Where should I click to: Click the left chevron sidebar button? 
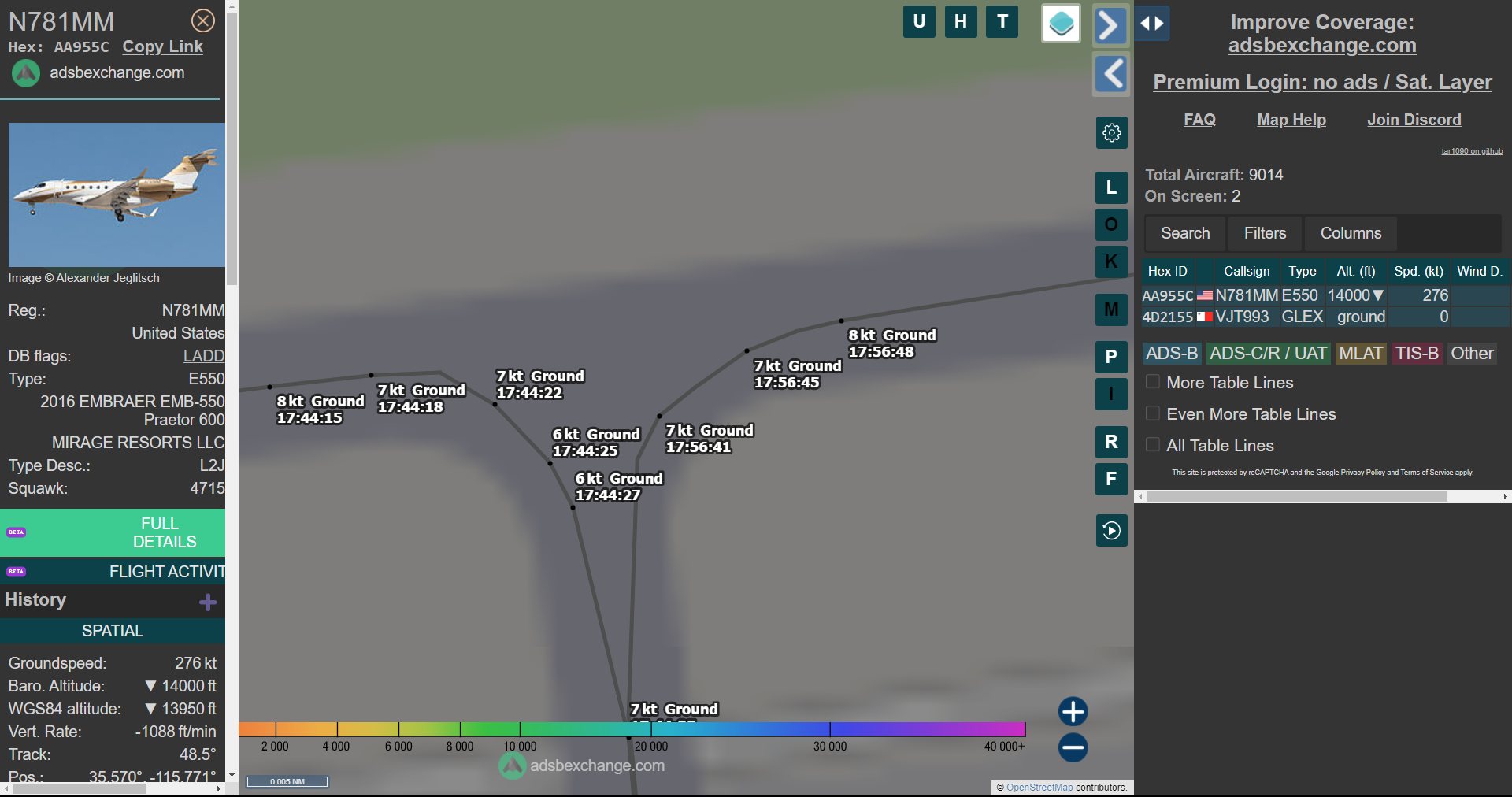pos(1111,74)
